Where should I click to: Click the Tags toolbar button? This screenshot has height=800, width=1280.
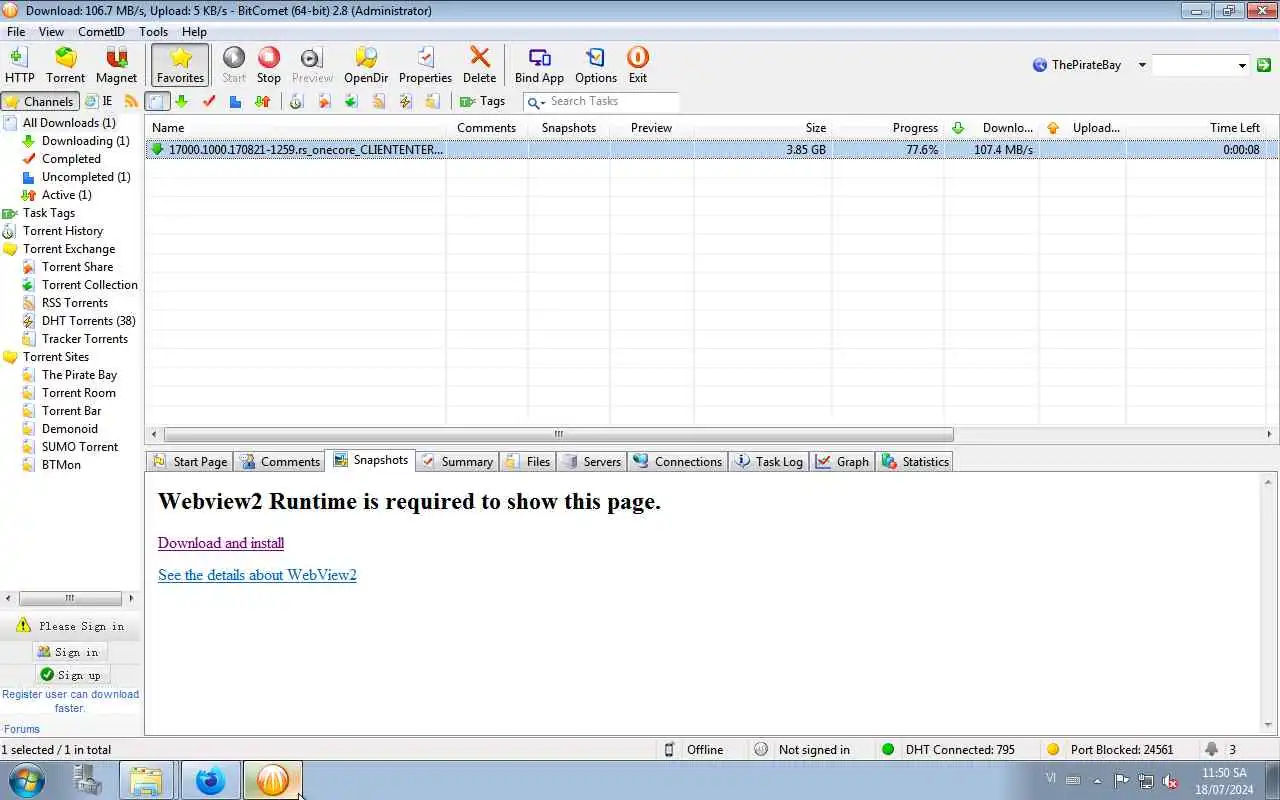482,101
